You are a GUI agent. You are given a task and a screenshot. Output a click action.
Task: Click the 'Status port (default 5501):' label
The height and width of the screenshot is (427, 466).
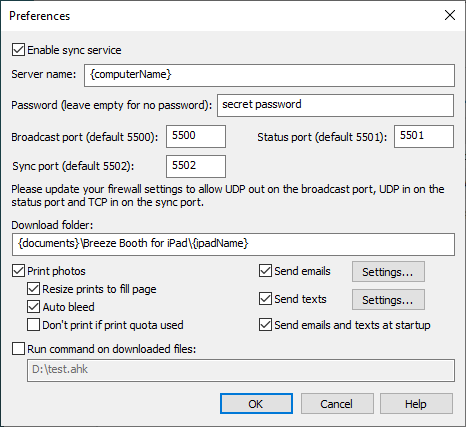click(322, 137)
